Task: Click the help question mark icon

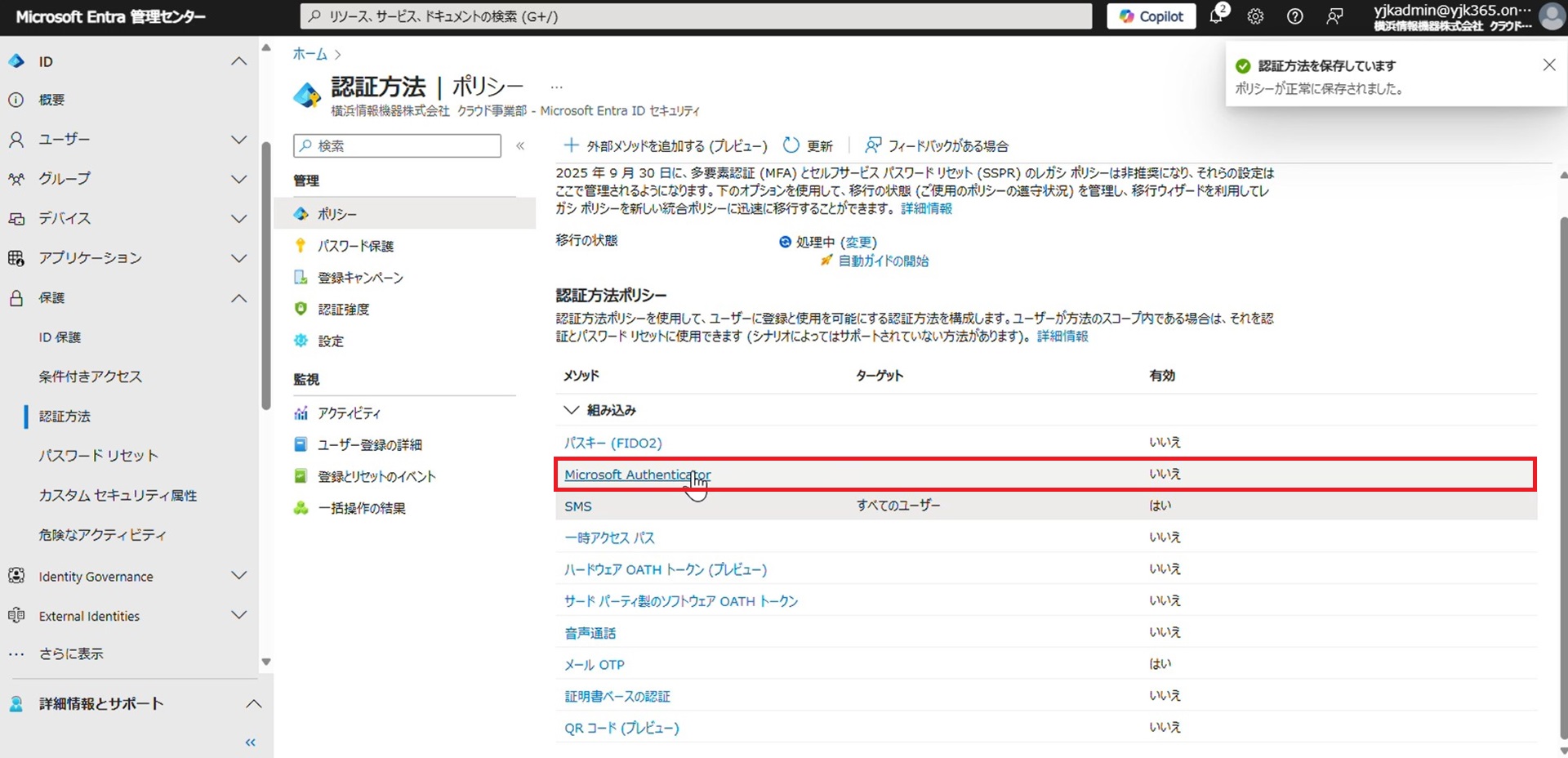Action: pos(1294,16)
